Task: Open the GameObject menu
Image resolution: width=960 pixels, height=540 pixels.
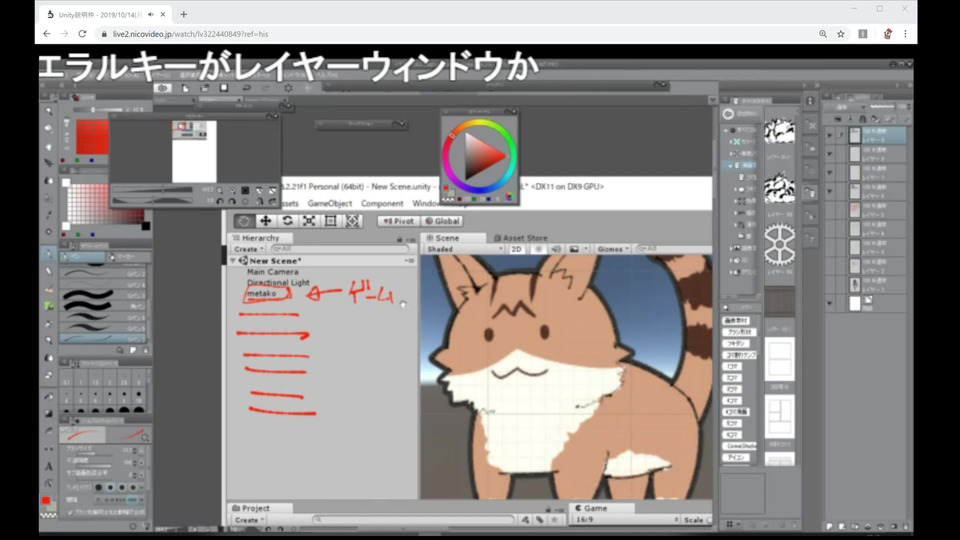Action: tap(329, 203)
